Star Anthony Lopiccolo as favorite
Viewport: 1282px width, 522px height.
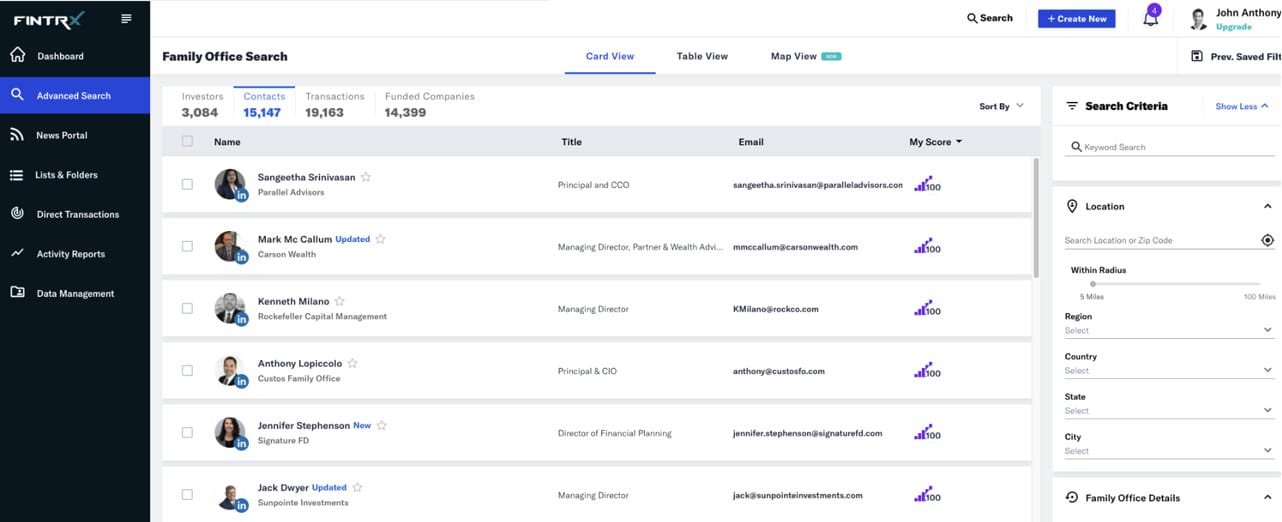click(352, 363)
